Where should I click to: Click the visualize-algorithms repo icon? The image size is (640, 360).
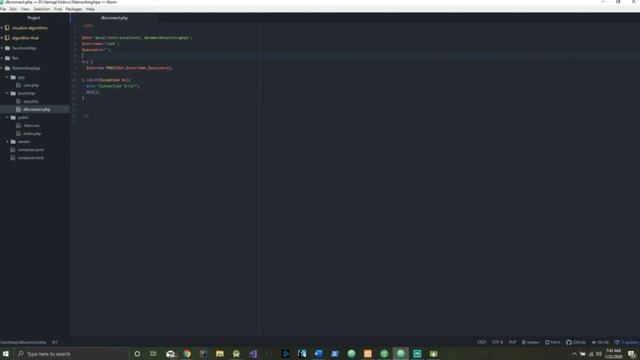[x=7, y=28]
